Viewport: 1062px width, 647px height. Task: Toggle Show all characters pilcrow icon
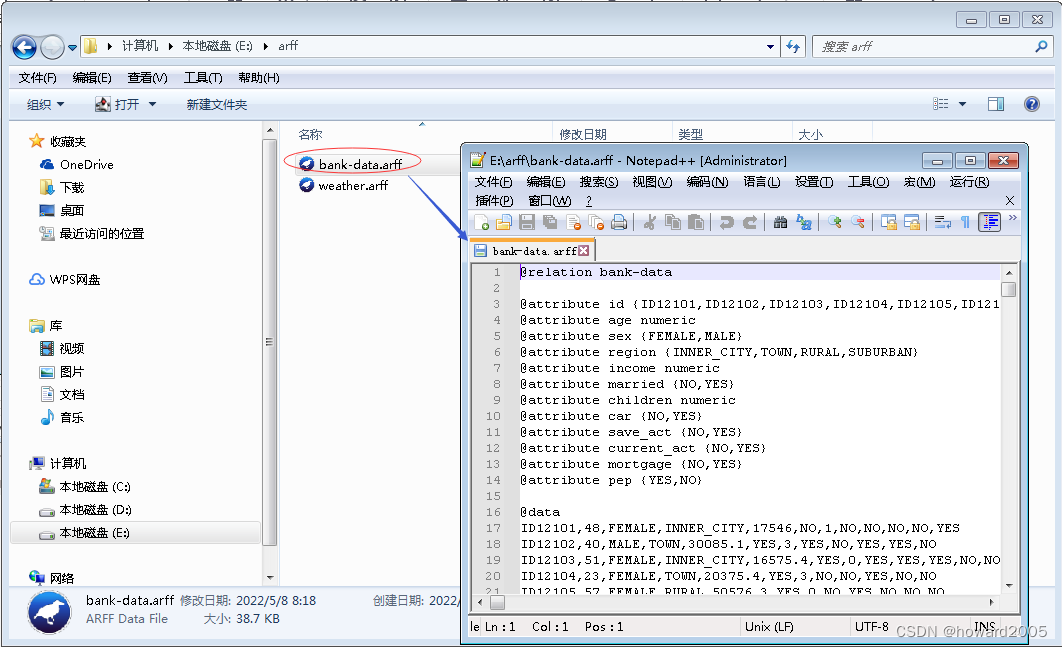[x=965, y=222]
